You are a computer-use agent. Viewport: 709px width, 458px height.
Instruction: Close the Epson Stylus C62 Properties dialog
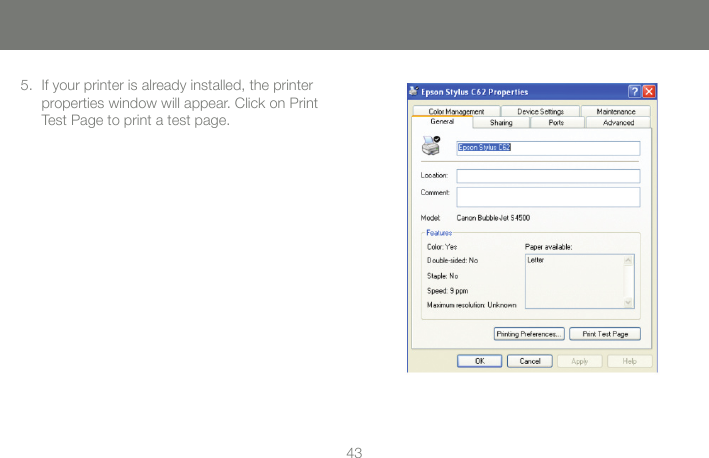[649, 92]
